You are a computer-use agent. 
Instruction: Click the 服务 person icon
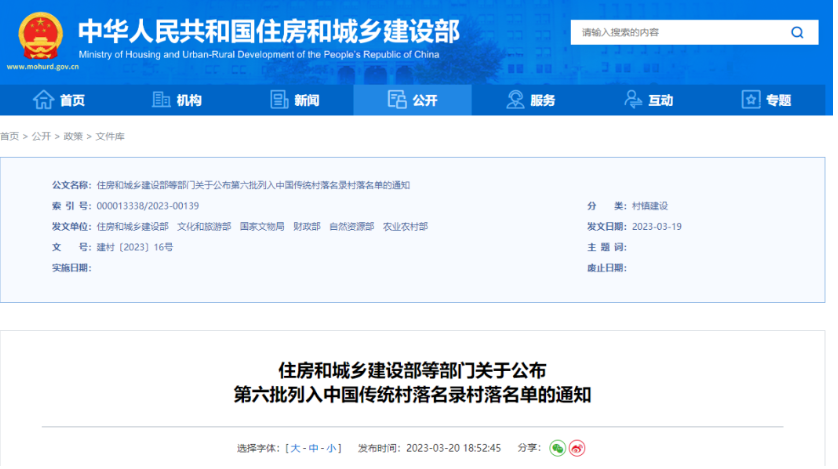(517, 100)
